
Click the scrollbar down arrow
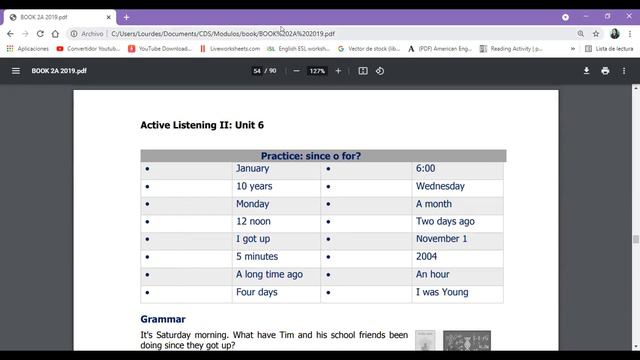coord(636,347)
